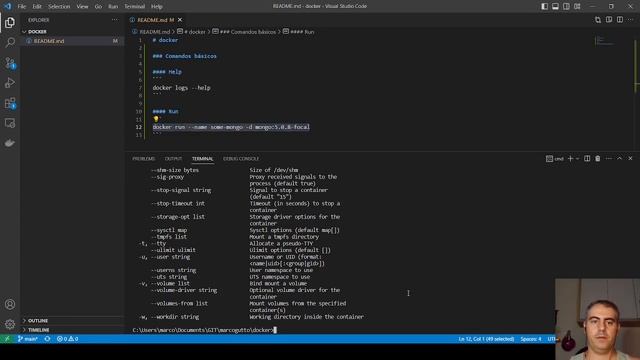Toggle Panel layout icon in title bar

tap(556, 6)
